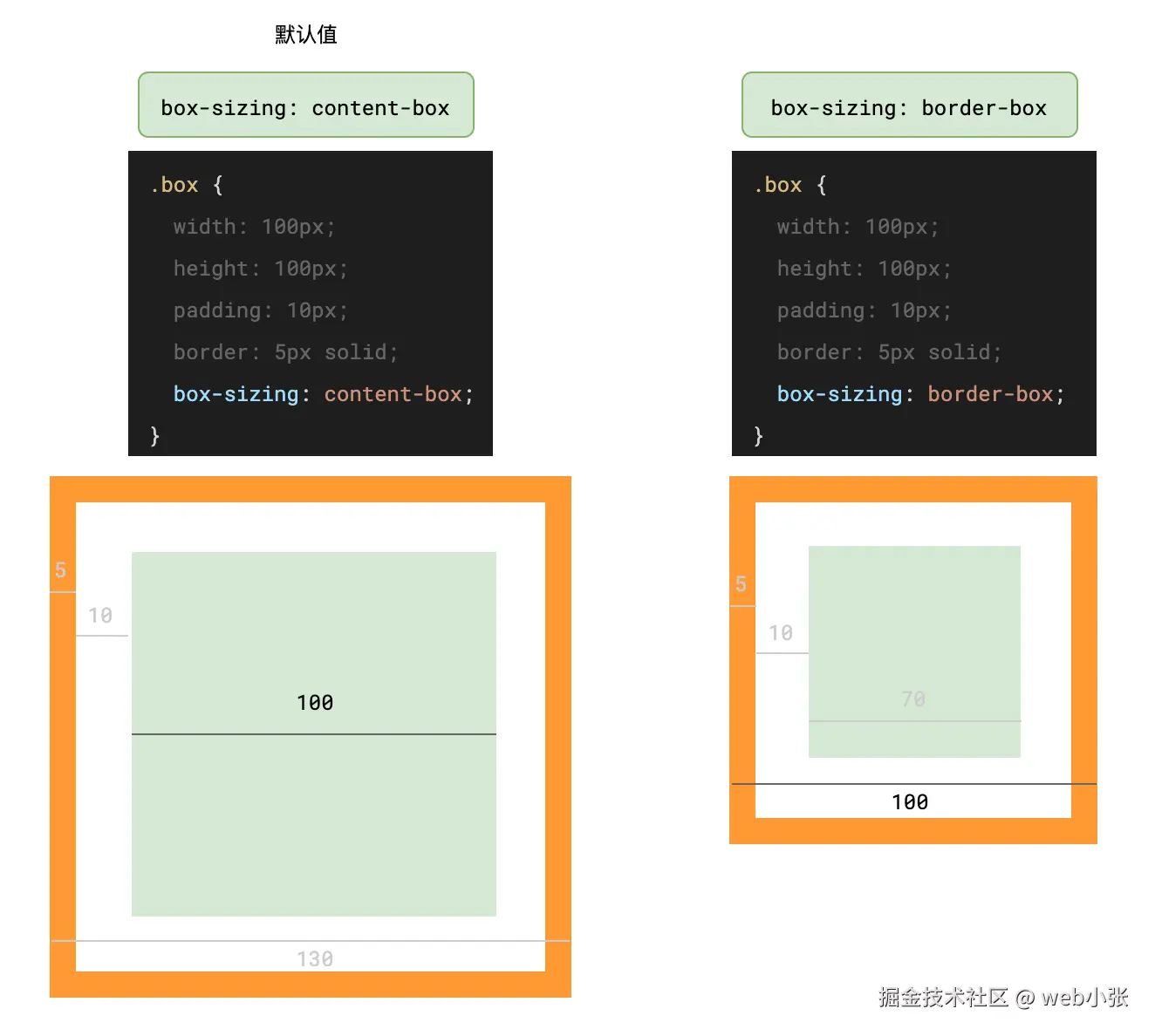1155x1036 pixels.
Task: Click the 100 label in left green box
Action: (x=315, y=703)
